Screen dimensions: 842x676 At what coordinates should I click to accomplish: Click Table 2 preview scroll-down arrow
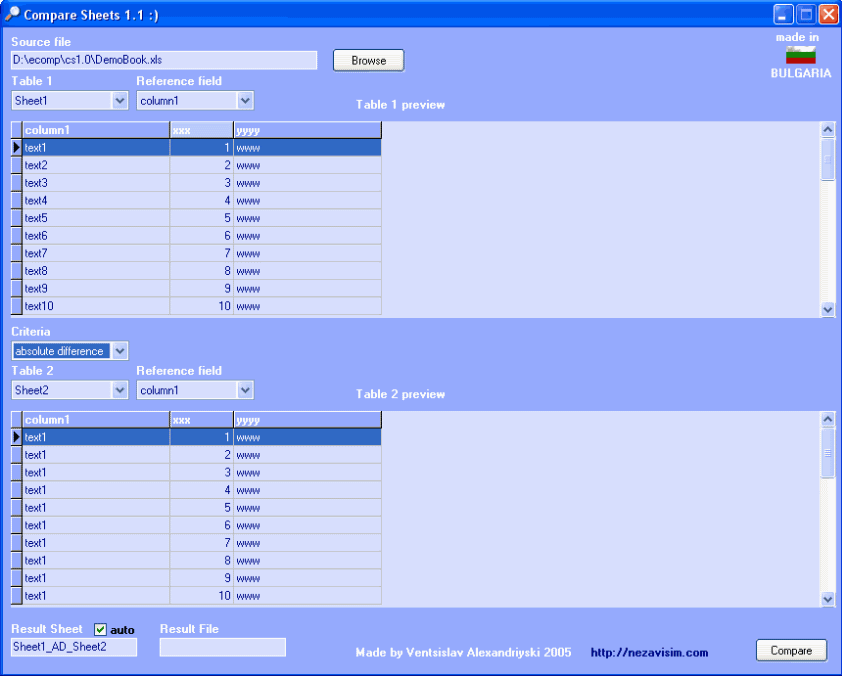coord(828,599)
